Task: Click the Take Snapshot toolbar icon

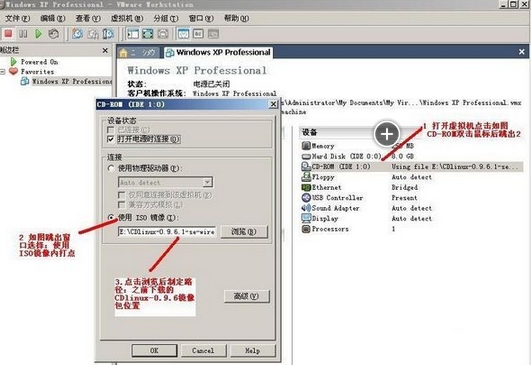Action: pos(78,34)
